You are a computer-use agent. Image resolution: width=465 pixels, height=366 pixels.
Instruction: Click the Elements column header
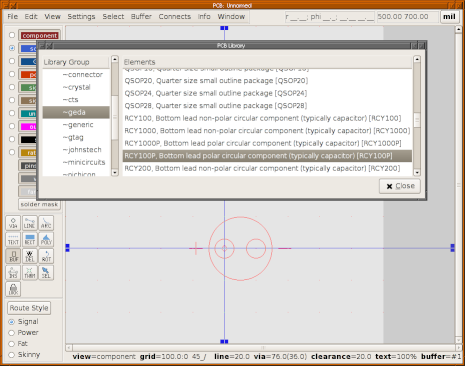[x=267, y=62]
